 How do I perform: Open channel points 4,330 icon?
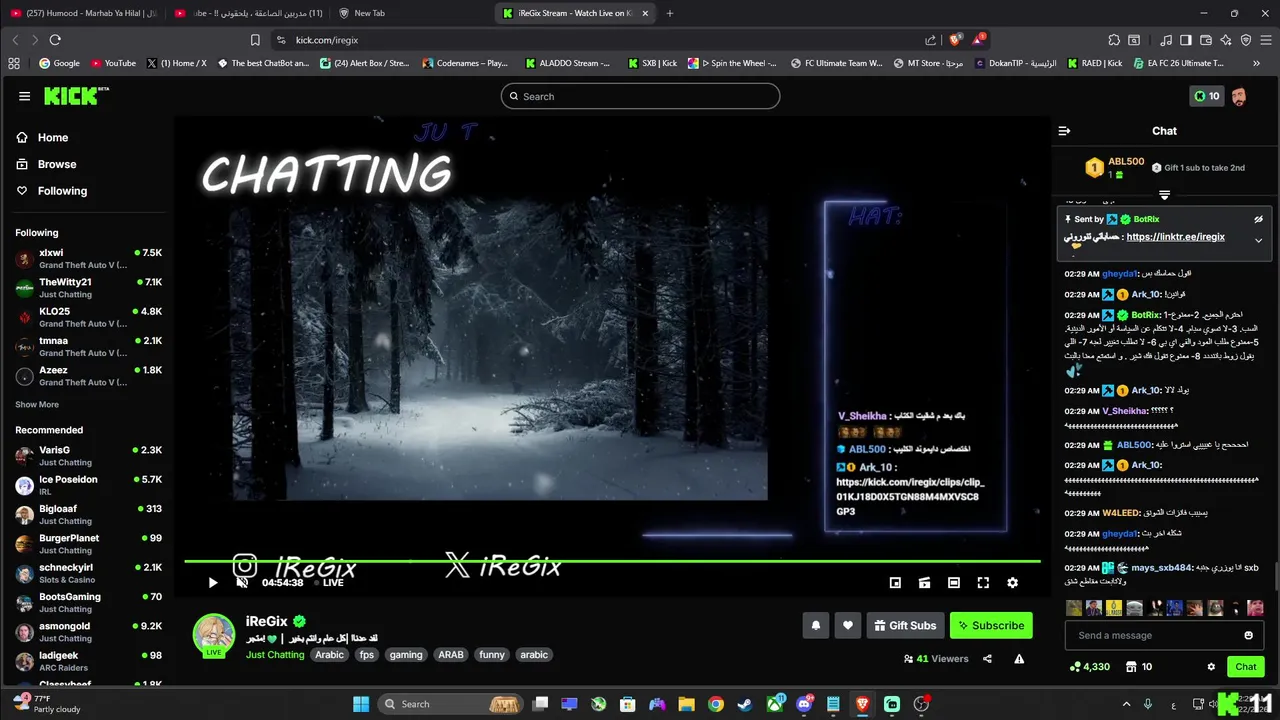click(1090, 667)
